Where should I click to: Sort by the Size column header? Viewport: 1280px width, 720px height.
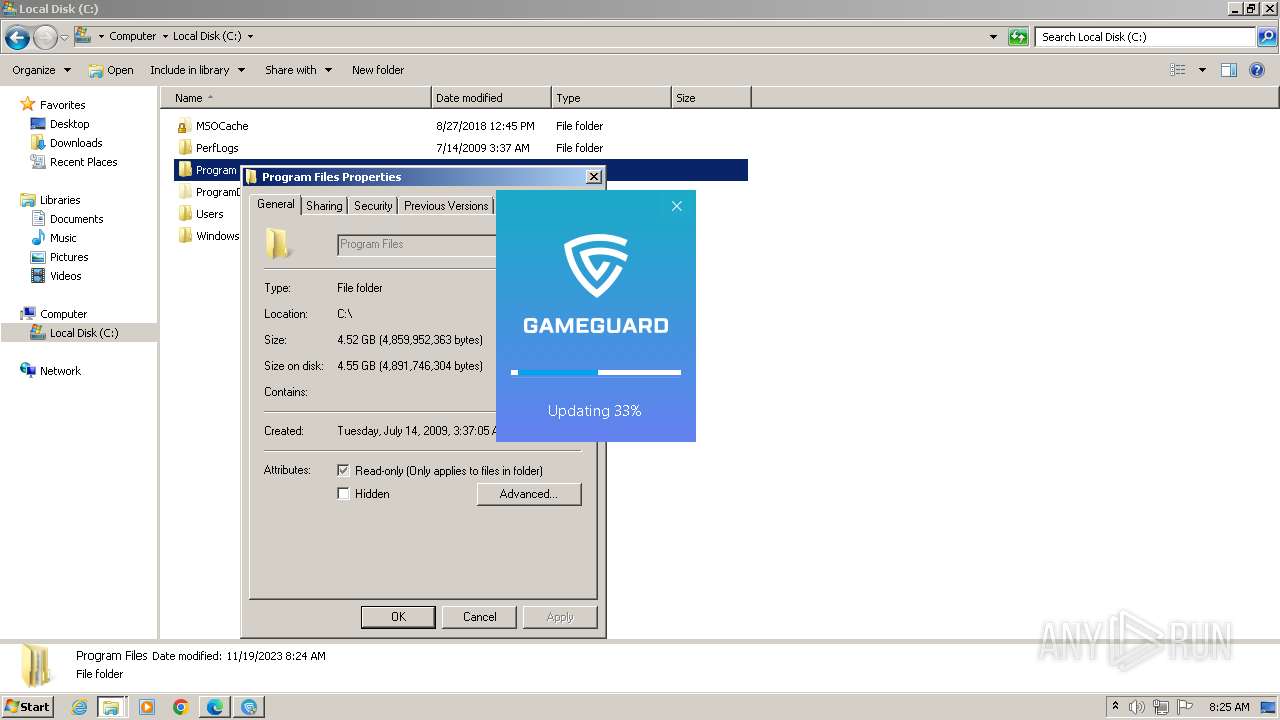(711, 98)
